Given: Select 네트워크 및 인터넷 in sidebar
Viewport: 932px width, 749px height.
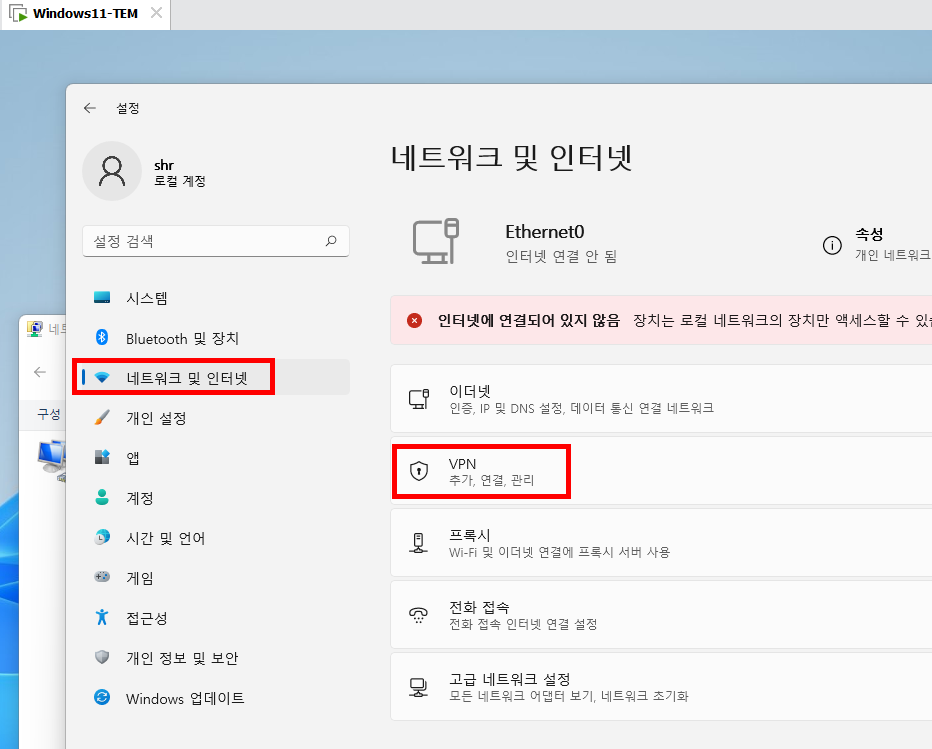Looking at the screenshot, I should pos(216,377).
